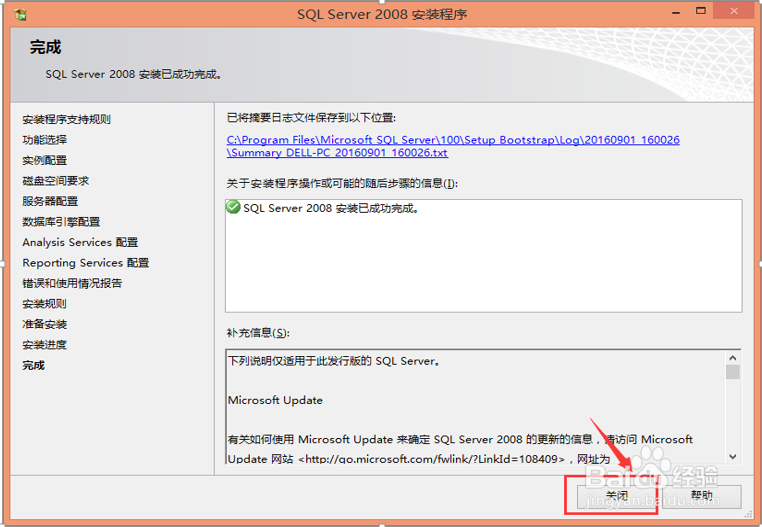This screenshot has width=762, height=527.
Task: Select 安装程序支持规则 step
Action: [67, 119]
